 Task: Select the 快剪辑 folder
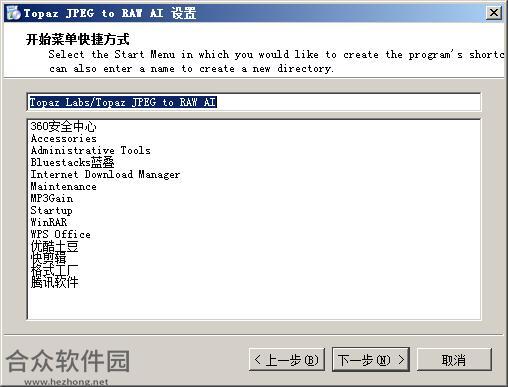48,258
